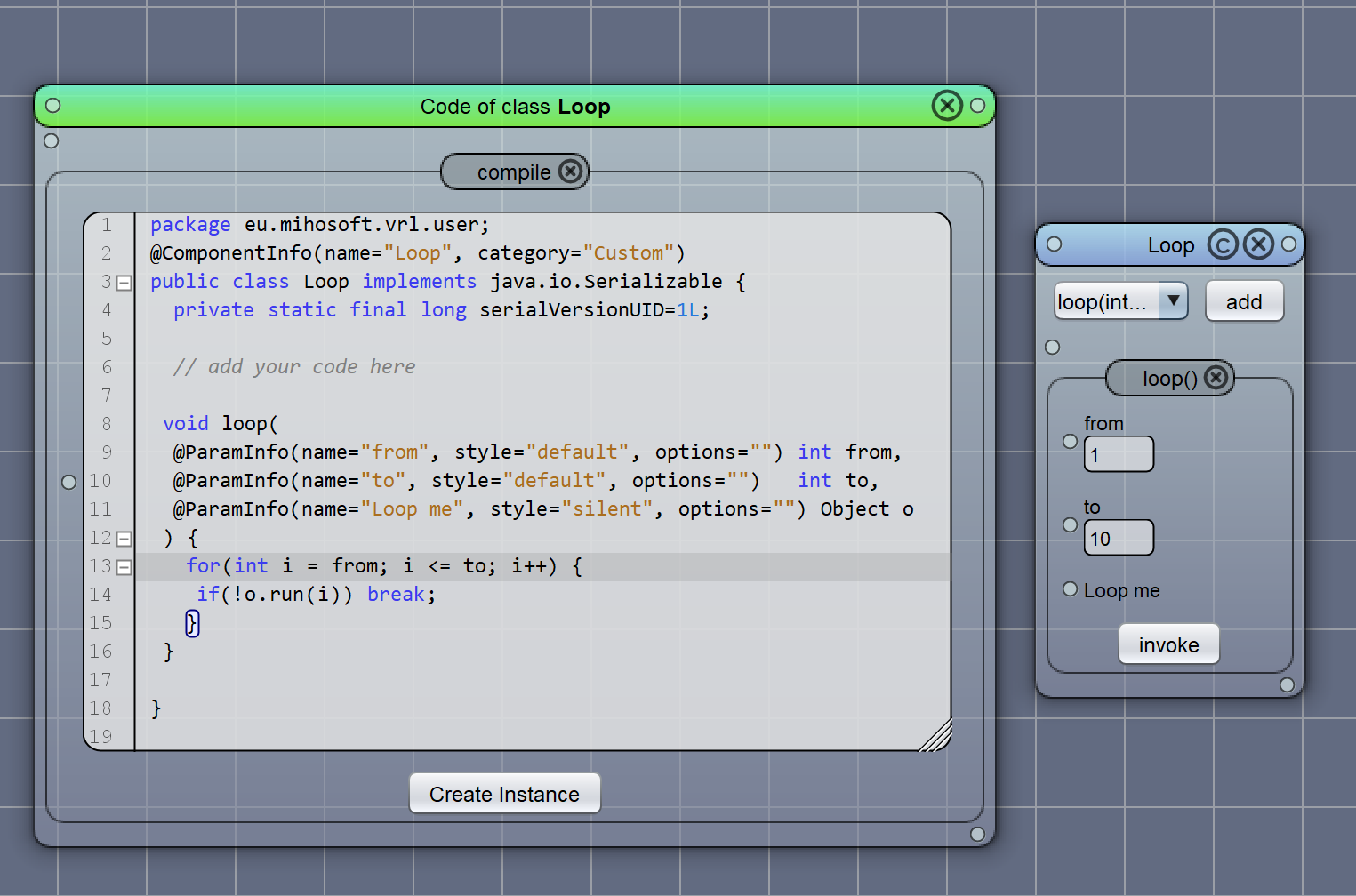This screenshot has height=896, width=1356.
Task: Select the from parameter connector
Action: (x=1070, y=441)
